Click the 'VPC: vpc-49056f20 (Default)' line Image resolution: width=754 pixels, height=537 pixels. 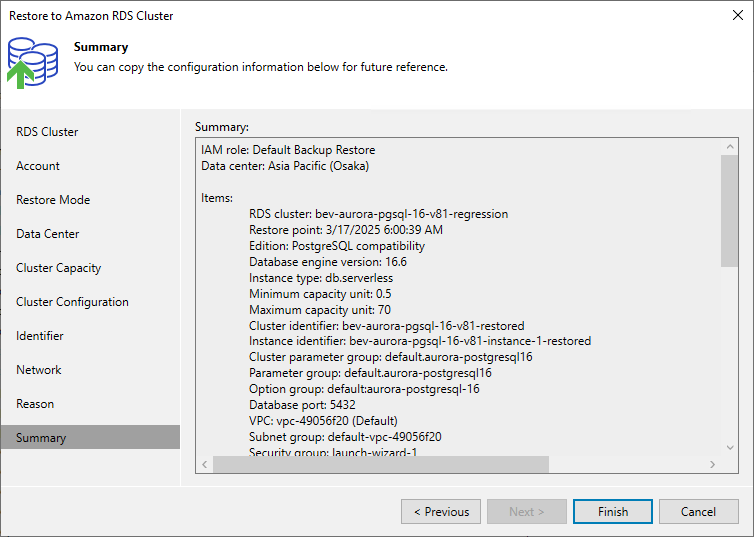pos(323,421)
